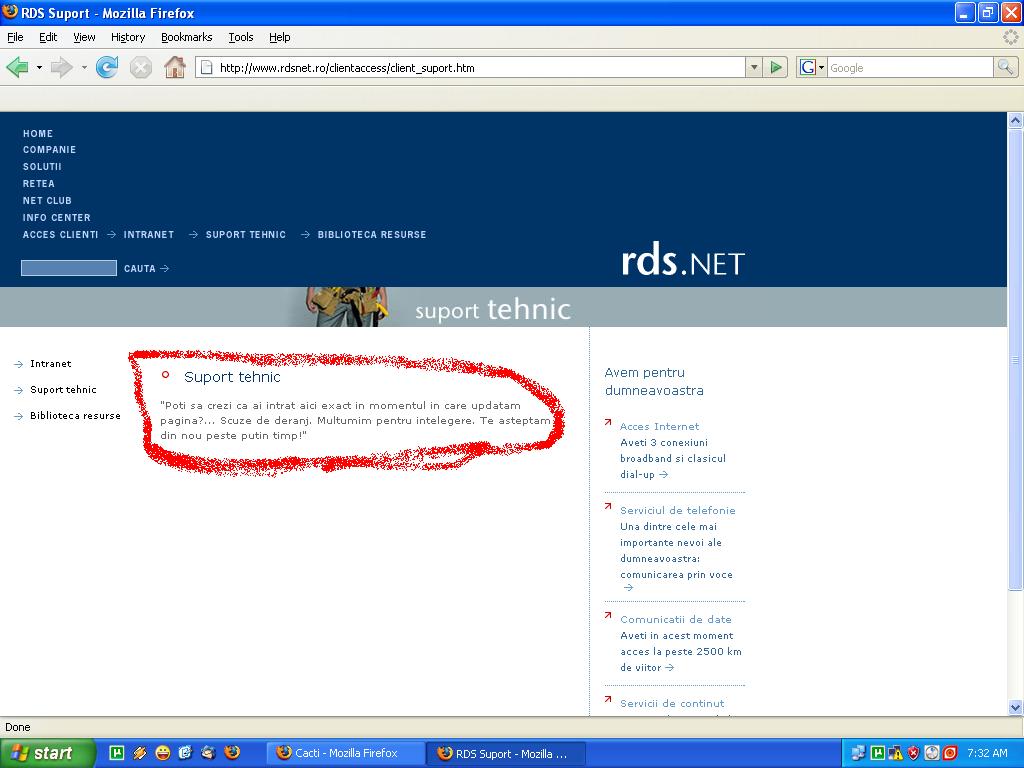Open the View menu

pyautogui.click(x=84, y=37)
